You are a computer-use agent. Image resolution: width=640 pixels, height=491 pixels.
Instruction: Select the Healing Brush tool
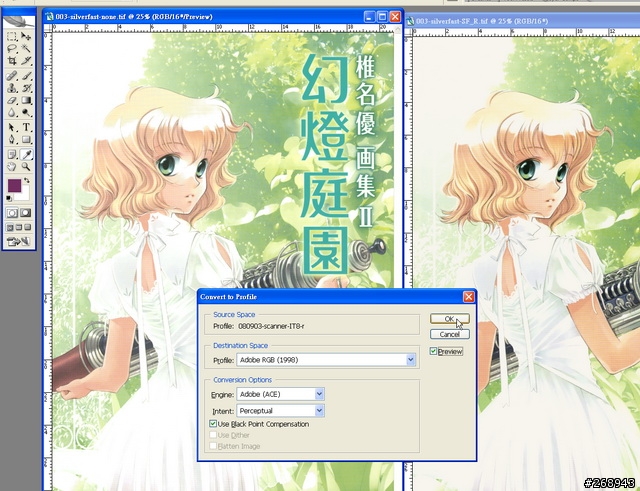12,76
